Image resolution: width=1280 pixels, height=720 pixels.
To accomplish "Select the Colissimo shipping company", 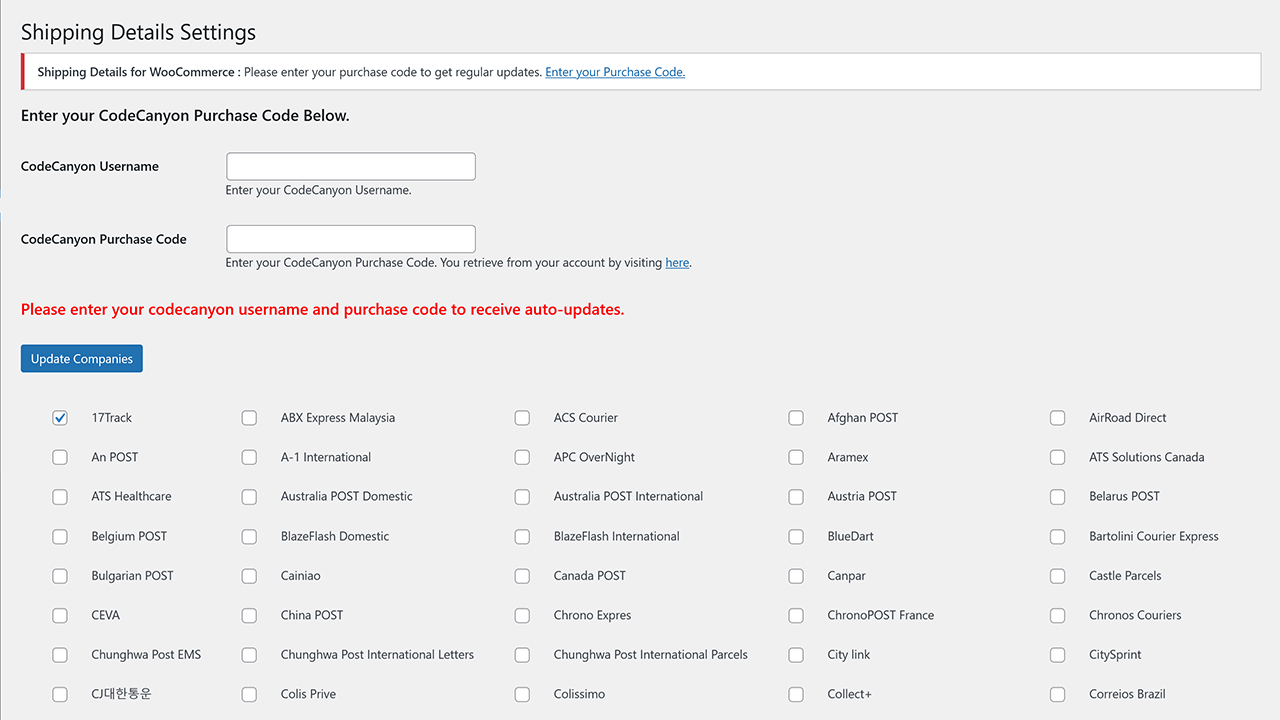I will pos(522,694).
